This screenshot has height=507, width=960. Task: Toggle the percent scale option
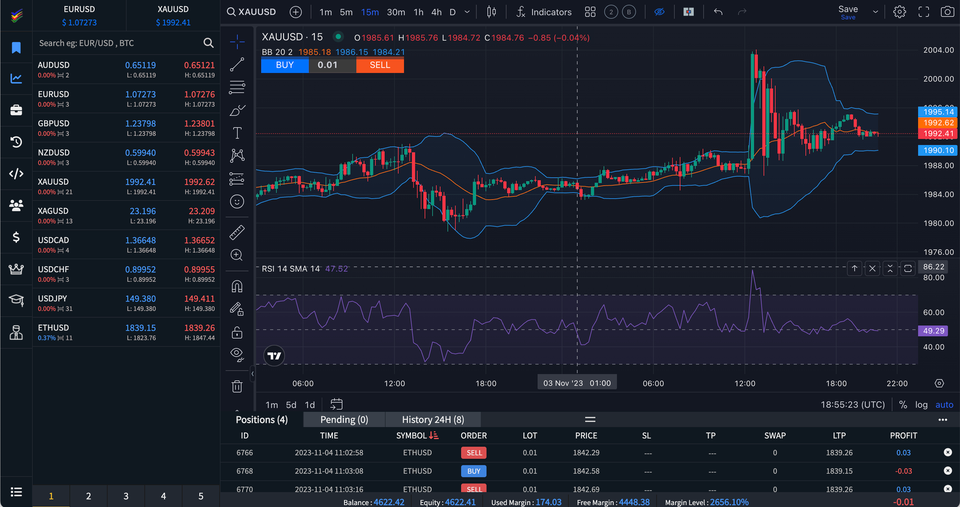[903, 405]
